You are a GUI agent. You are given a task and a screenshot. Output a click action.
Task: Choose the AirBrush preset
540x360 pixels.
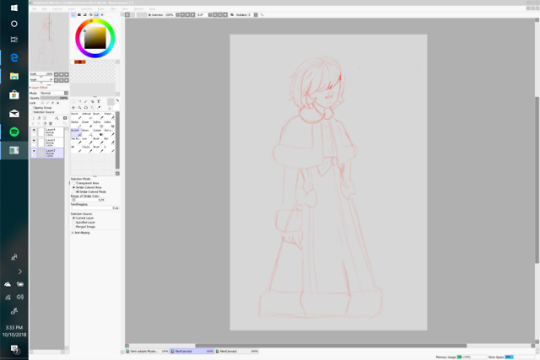[x=87, y=116]
